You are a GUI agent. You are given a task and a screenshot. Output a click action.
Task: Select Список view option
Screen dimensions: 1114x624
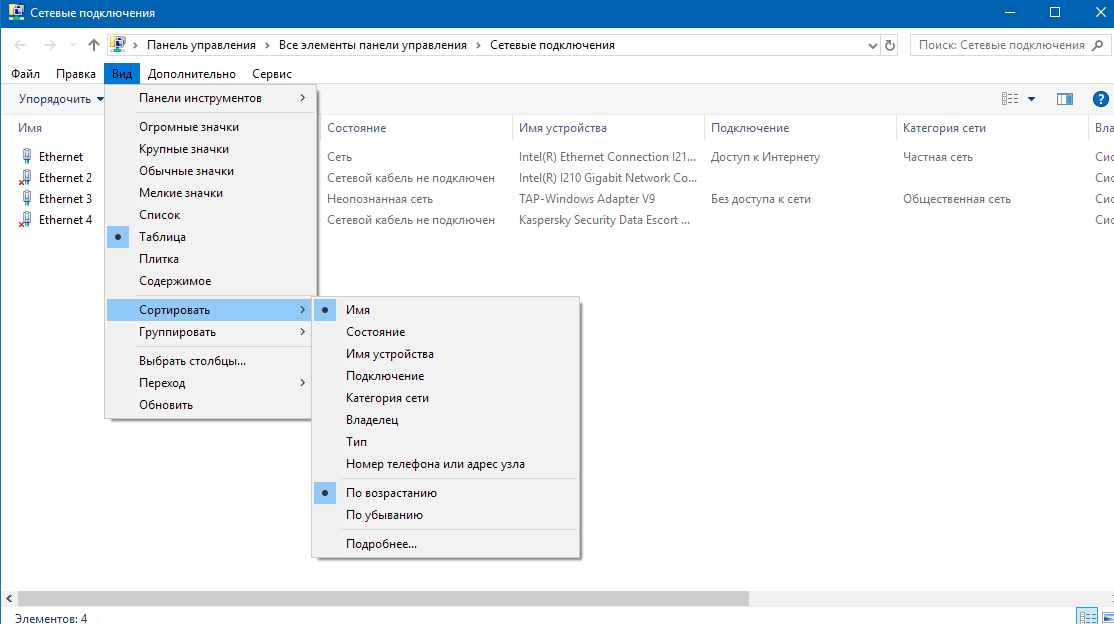click(x=160, y=215)
